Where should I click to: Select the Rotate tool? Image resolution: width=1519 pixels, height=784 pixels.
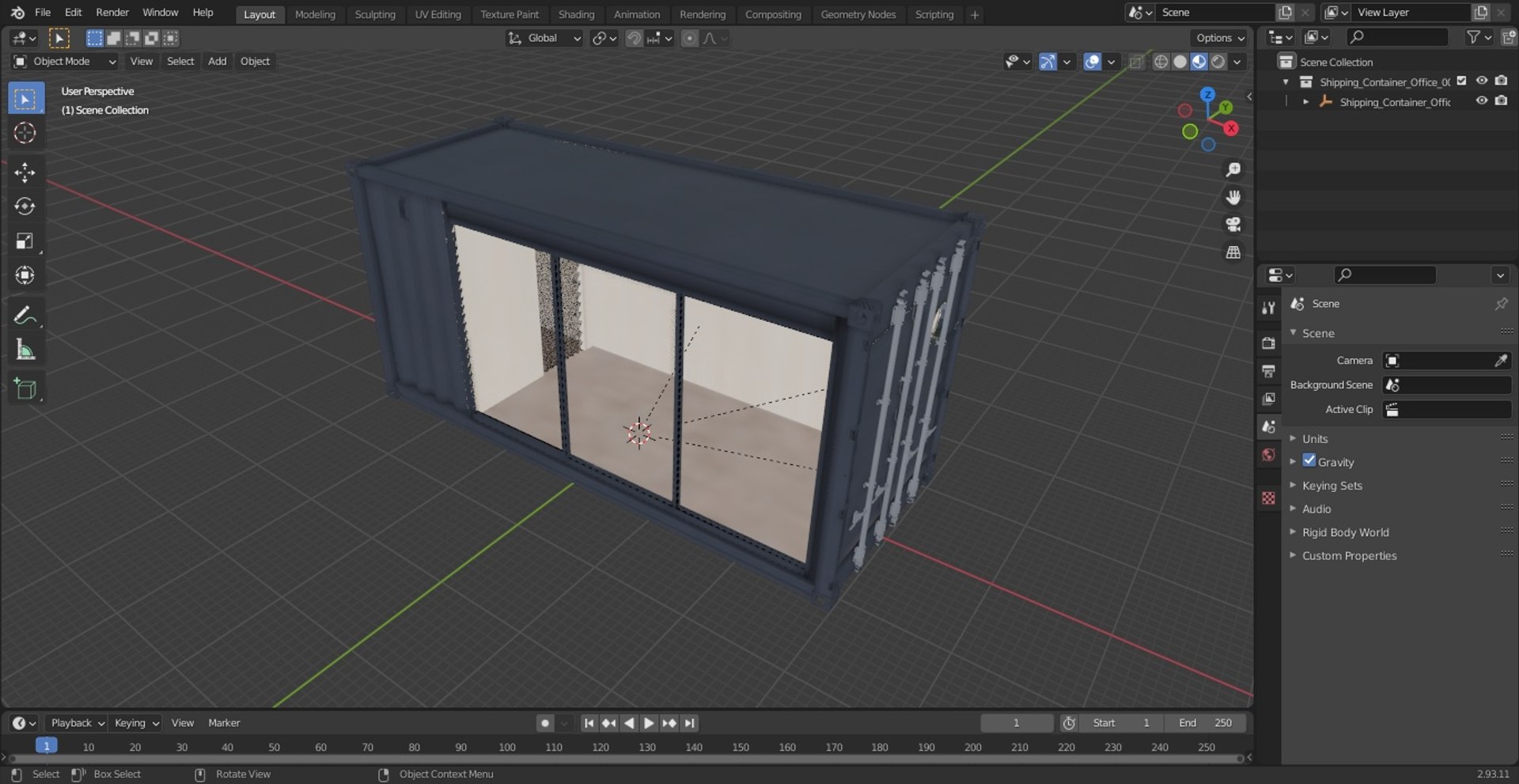pyautogui.click(x=25, y=206)
